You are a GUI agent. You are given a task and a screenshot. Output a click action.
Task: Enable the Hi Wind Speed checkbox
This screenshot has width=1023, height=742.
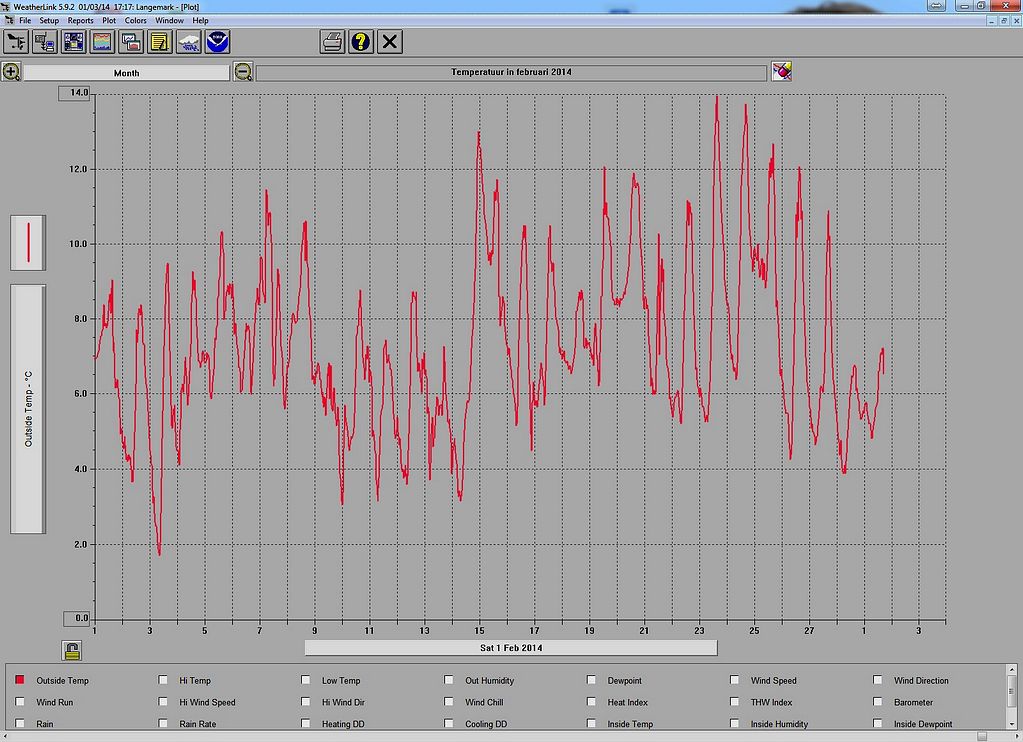(162, 702)
